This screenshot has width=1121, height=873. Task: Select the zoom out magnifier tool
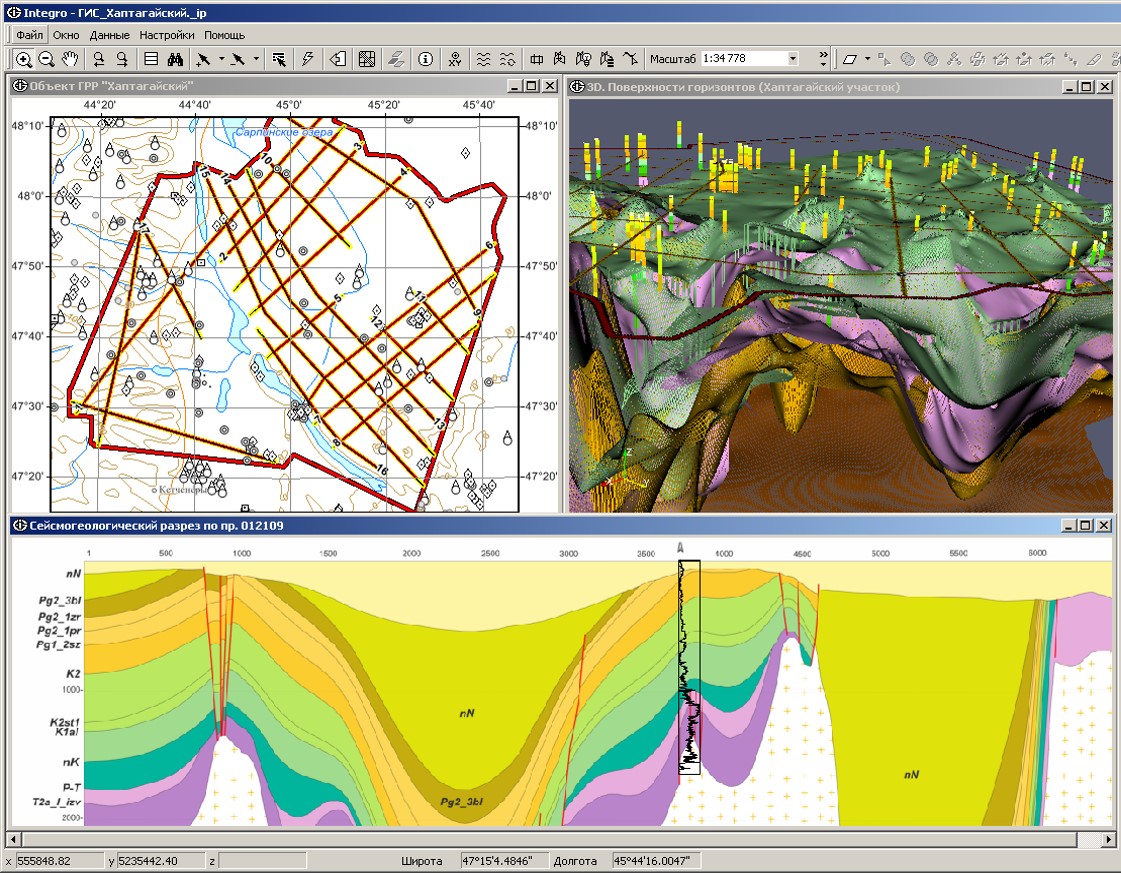click(x=46, y=59)
